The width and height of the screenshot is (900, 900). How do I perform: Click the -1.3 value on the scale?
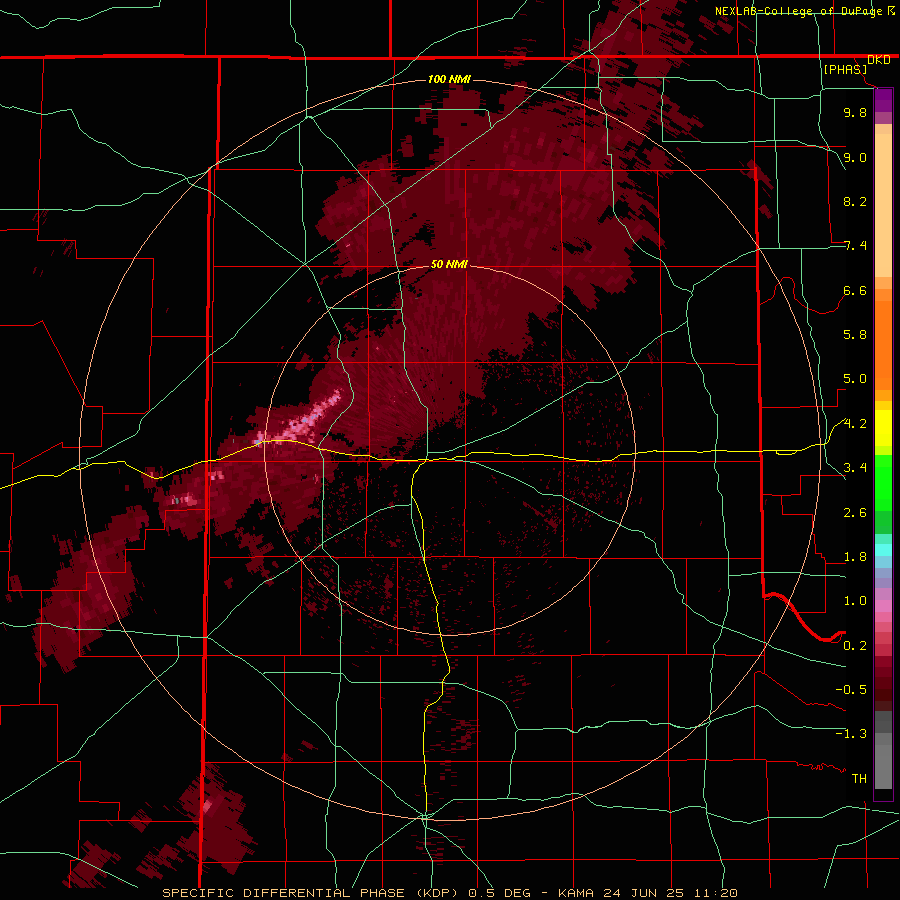point(851,734)
